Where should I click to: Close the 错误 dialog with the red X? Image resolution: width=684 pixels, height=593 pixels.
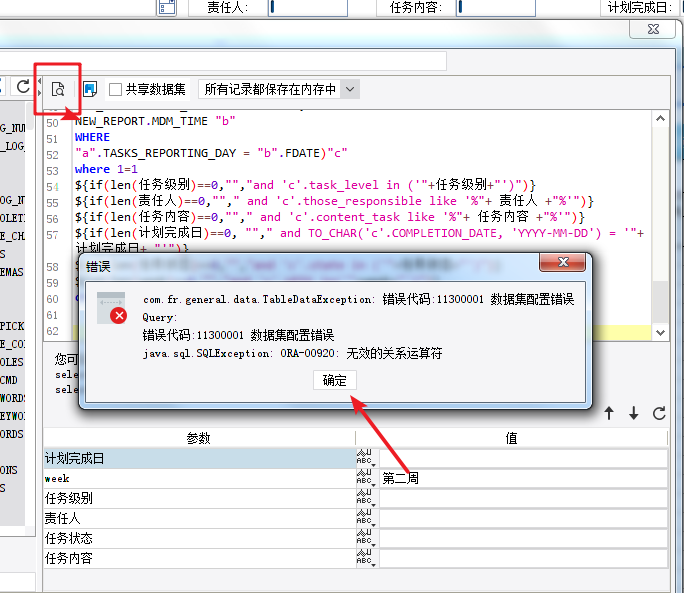click(x=563, y=262)
